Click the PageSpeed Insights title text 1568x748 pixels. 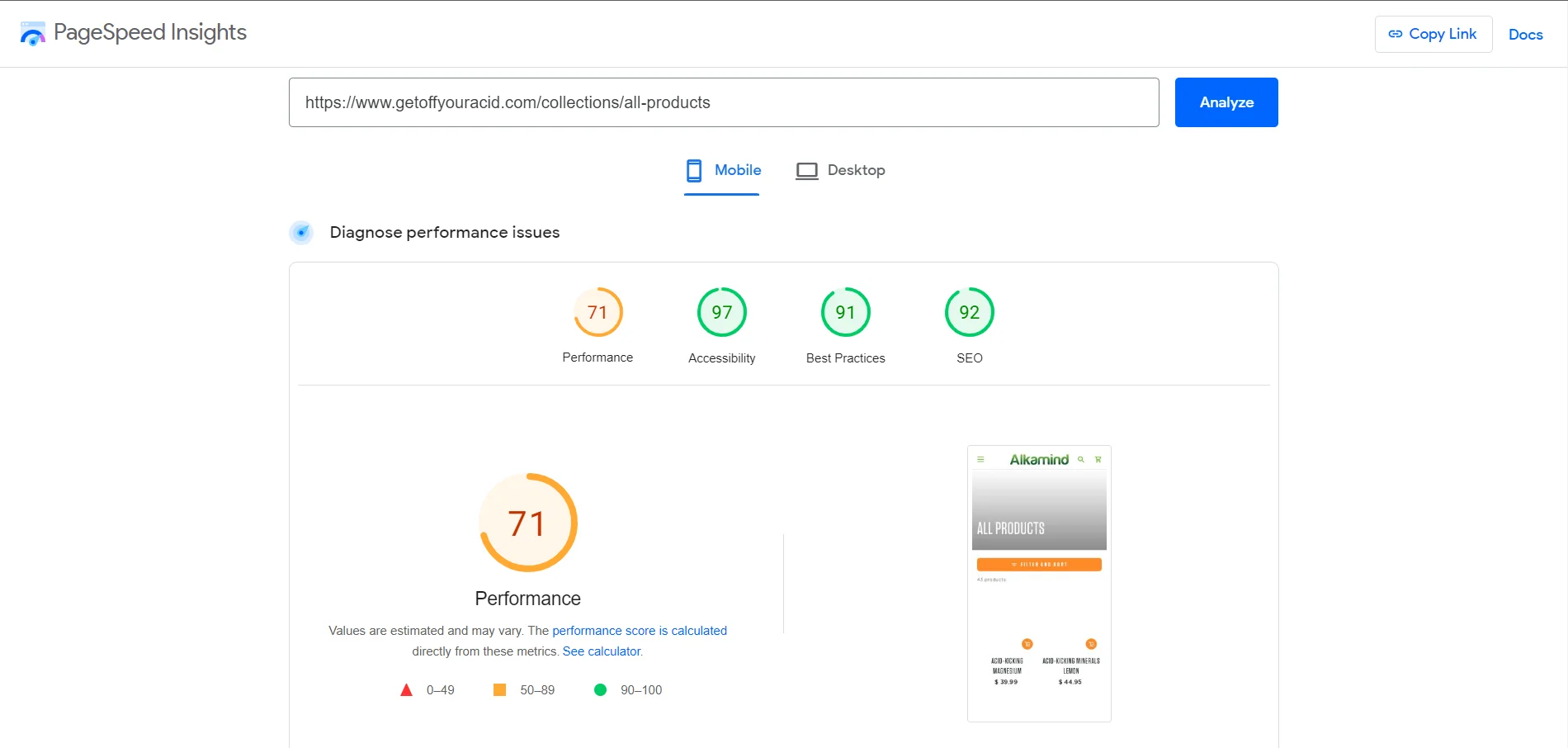(x=150, y=32)
